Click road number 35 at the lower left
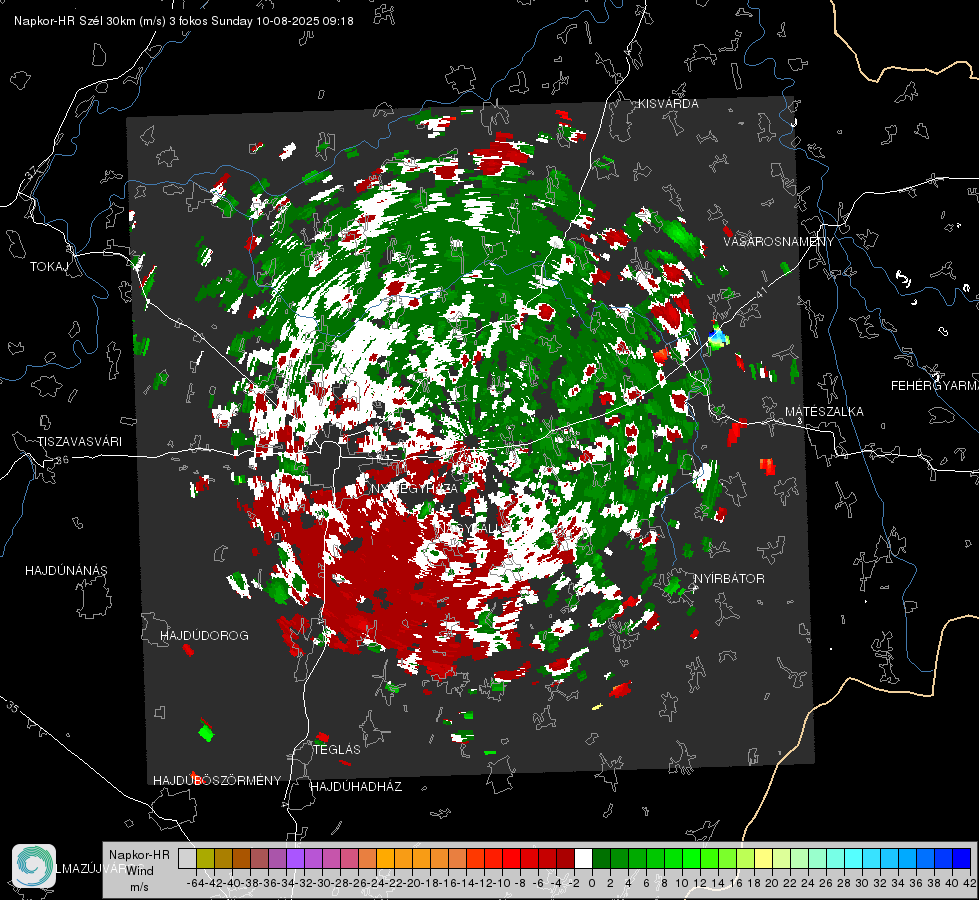 (13, 706)
